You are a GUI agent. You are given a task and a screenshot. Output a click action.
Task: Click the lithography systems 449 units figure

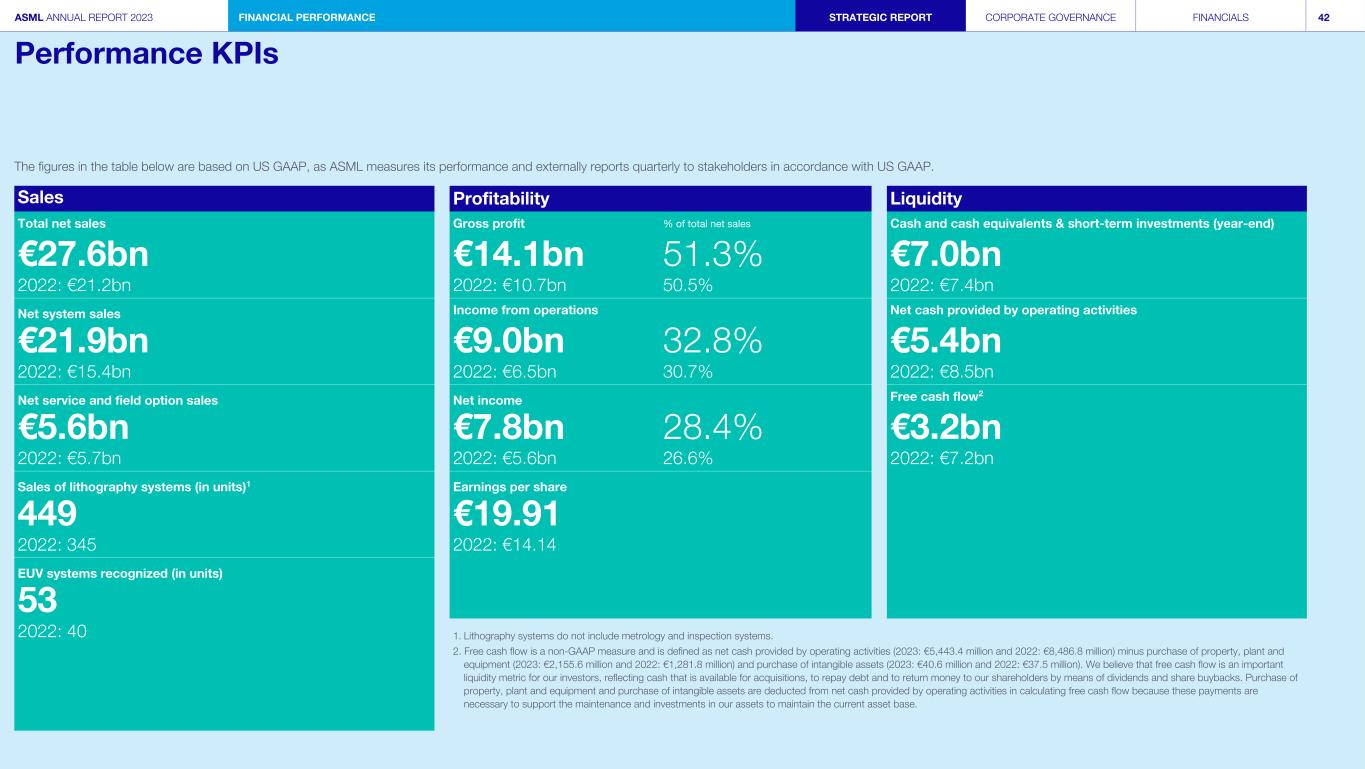47,514
